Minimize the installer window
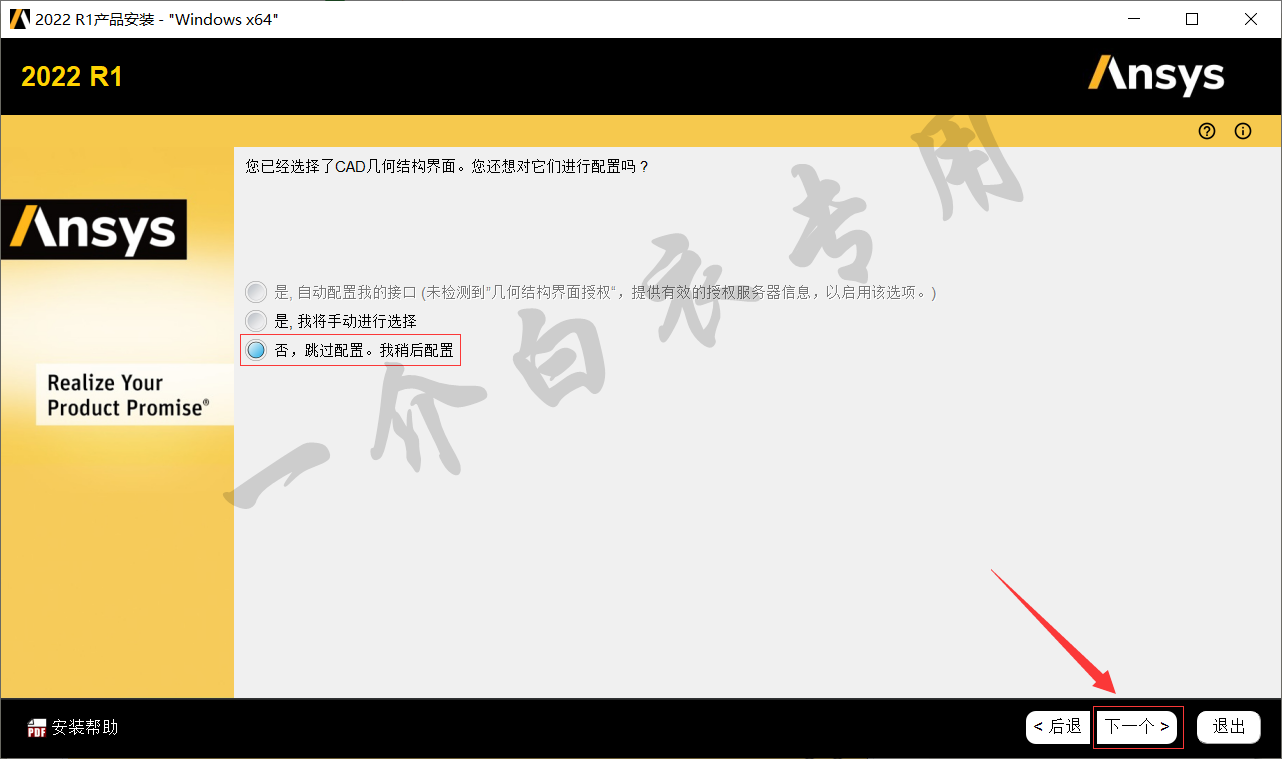 (x=1134, y=19)
